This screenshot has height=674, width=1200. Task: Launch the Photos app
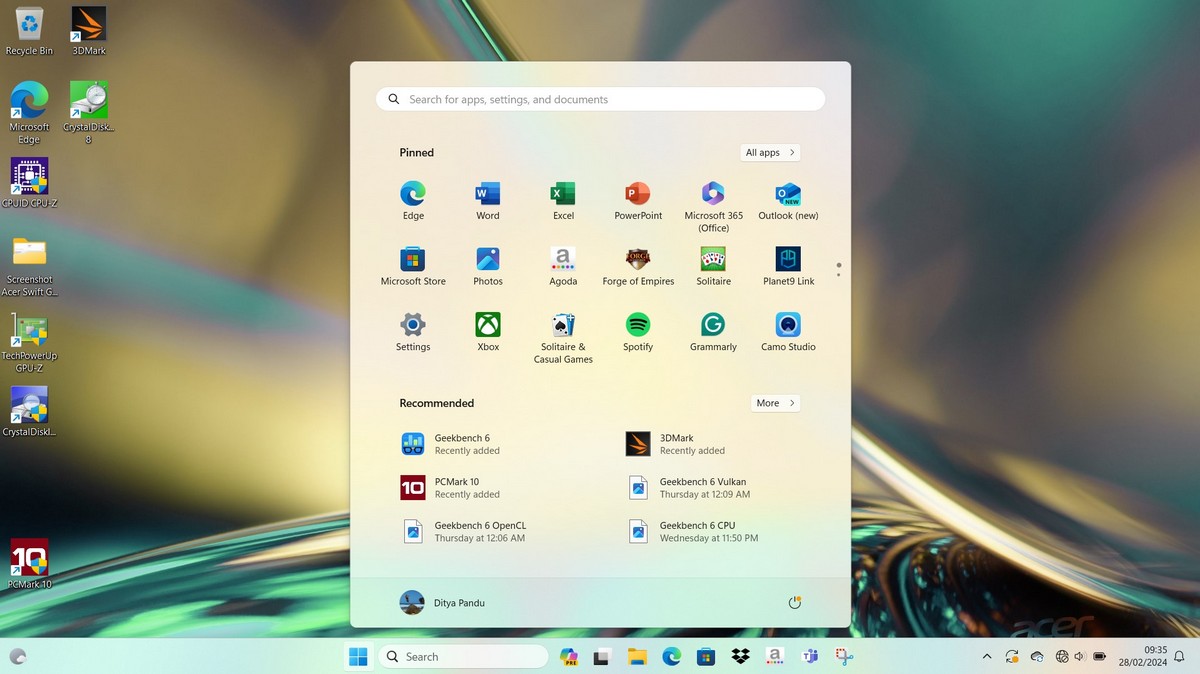click(488, 267)
